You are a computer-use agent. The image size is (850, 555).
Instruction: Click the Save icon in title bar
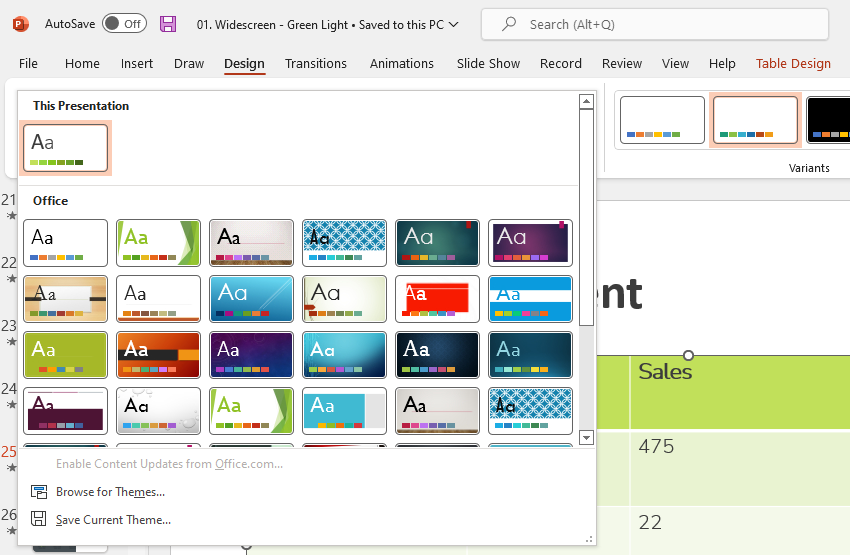(168, 23)
